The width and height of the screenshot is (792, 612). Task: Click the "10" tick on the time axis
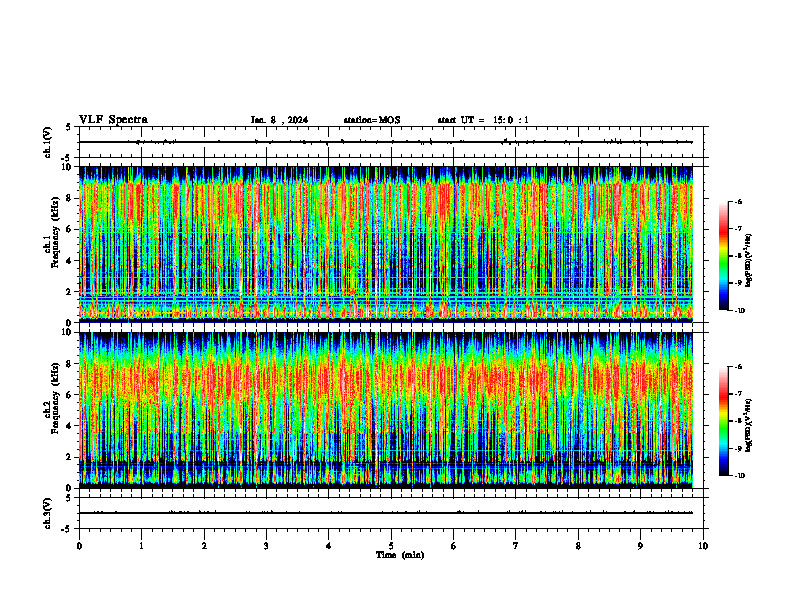click(703, 546)
